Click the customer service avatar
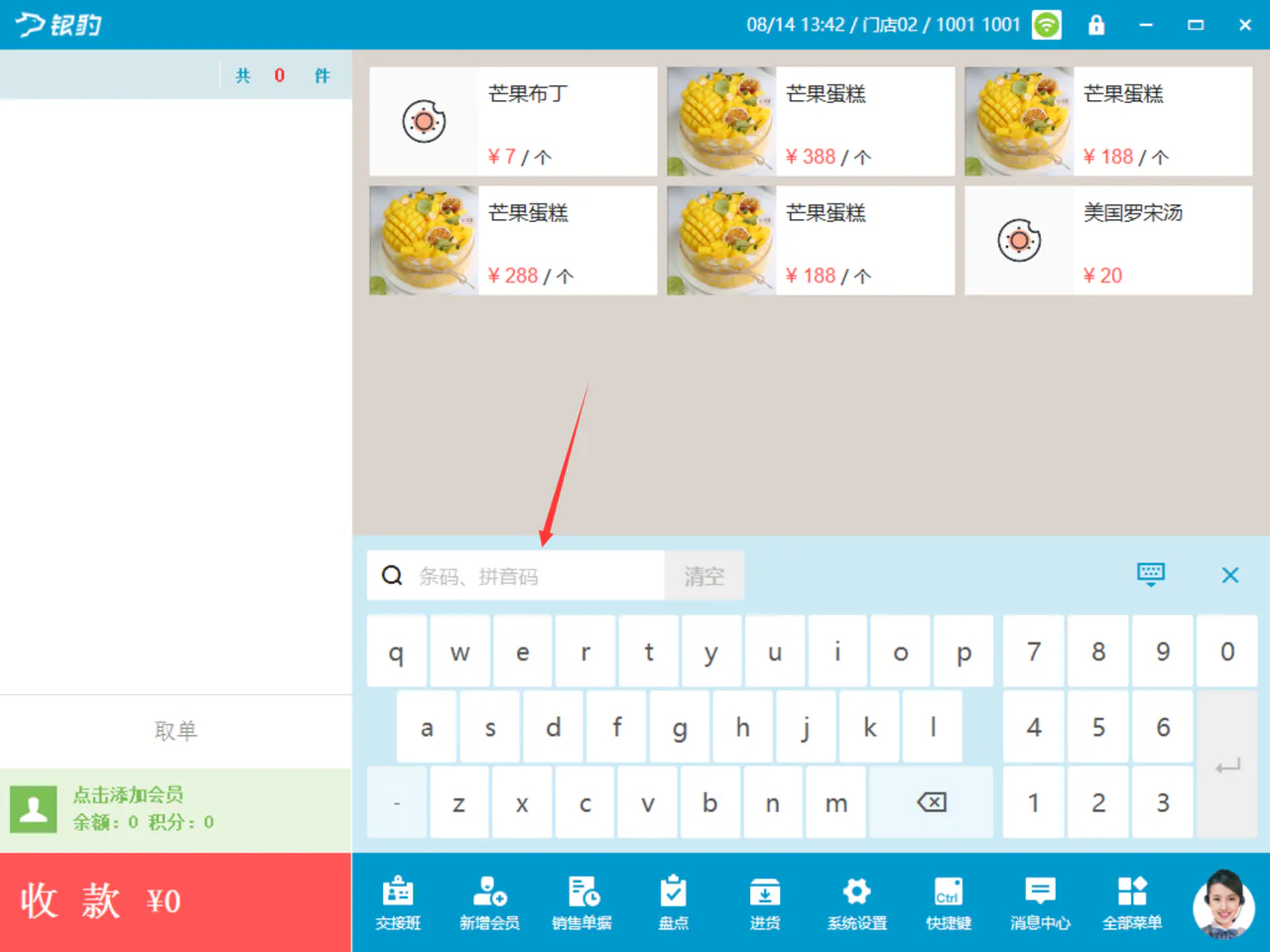The width and height of the screenshot is (1270, 952). point(1223,904)
